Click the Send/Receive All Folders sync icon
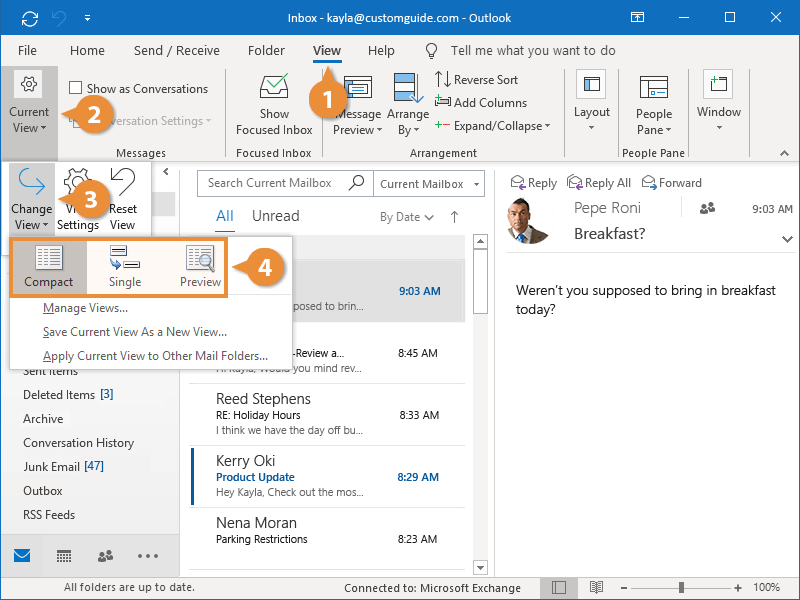This screenshot has width=800, height=600. click(30, 18)
